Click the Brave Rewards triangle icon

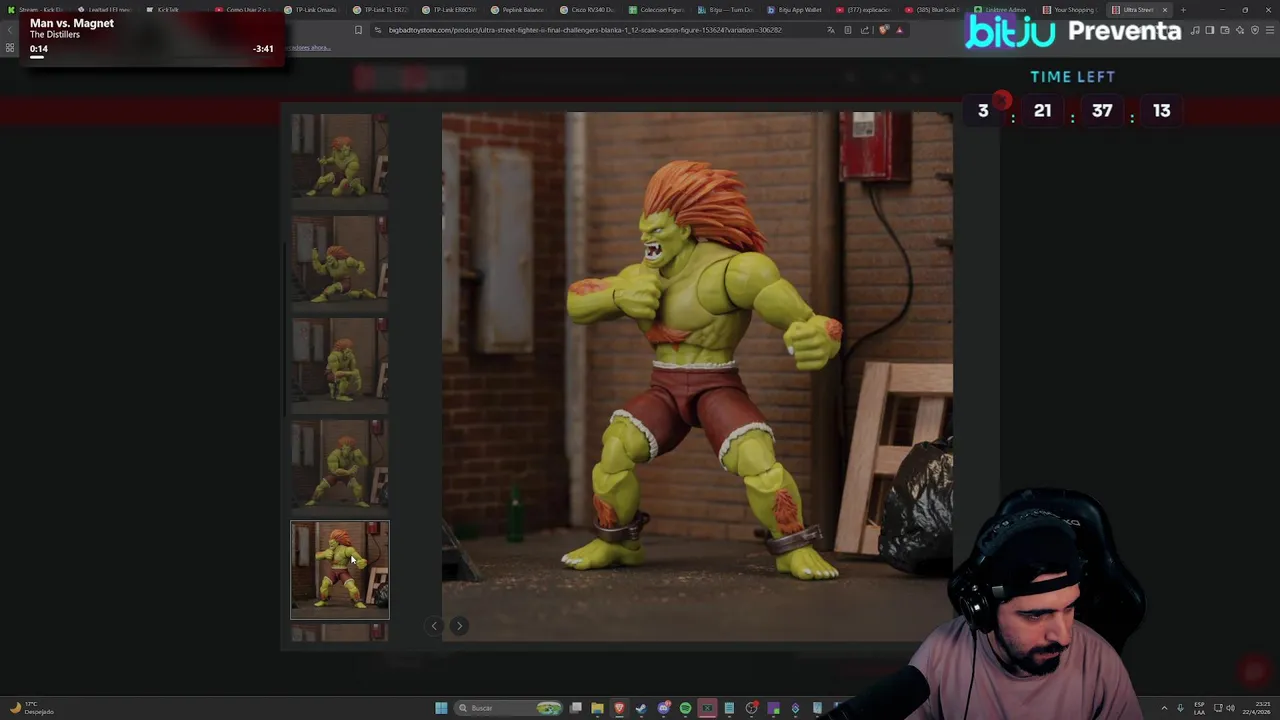click(899, 30)
